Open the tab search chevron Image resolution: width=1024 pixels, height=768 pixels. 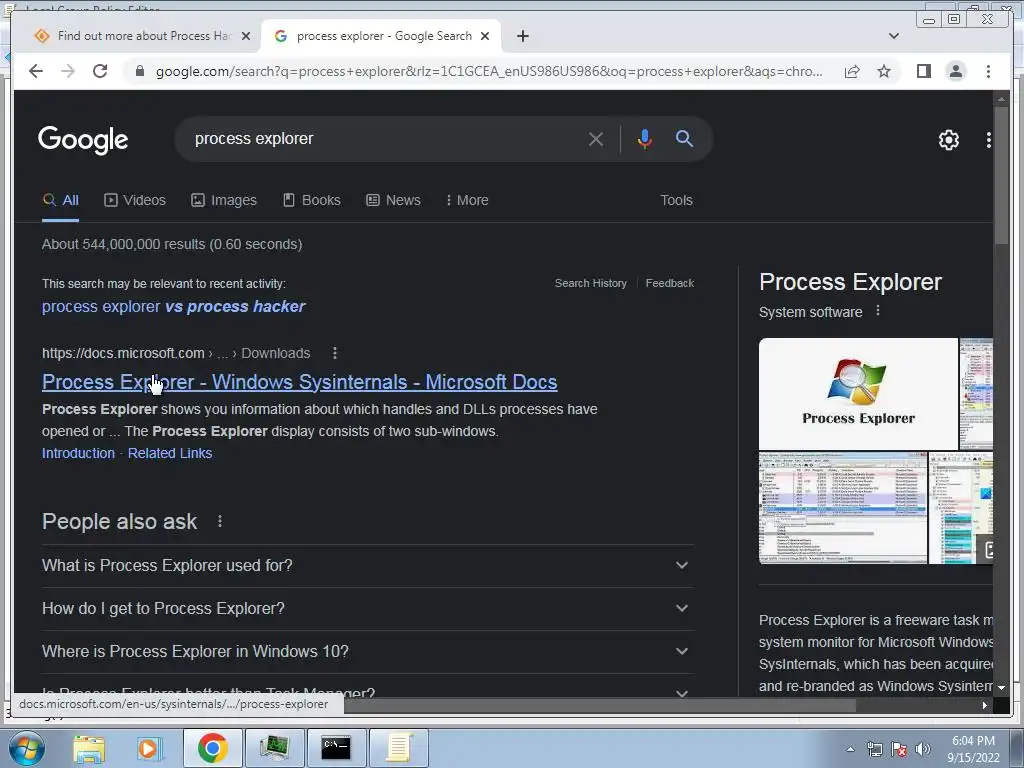pos(894,36)
